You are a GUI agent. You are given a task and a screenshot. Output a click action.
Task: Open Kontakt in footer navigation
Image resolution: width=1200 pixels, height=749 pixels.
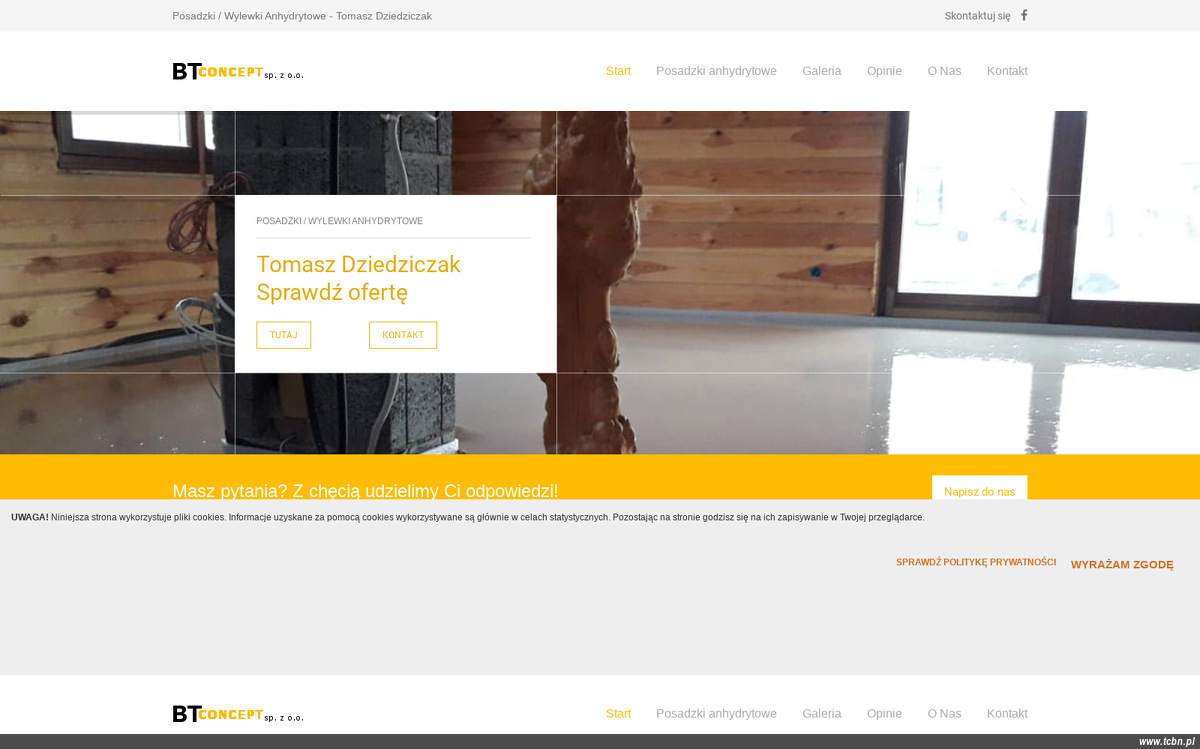point(1007,714)
